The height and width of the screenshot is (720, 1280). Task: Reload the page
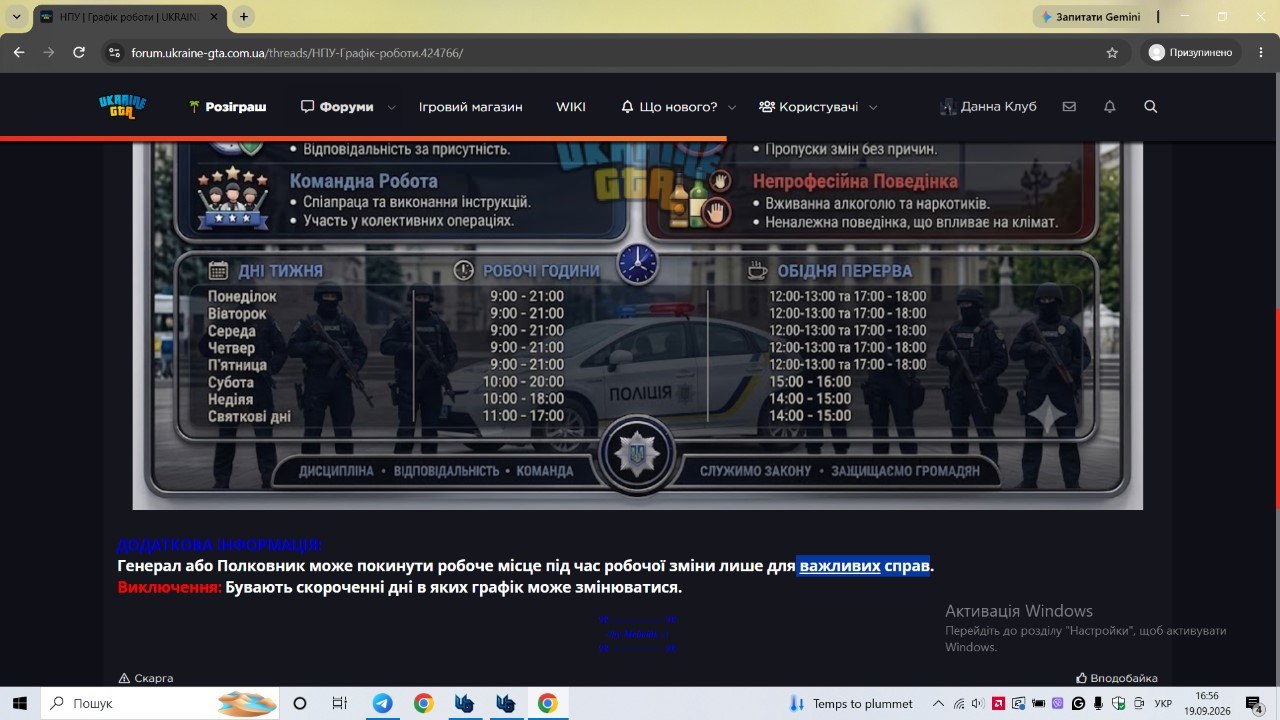[79, 53]
